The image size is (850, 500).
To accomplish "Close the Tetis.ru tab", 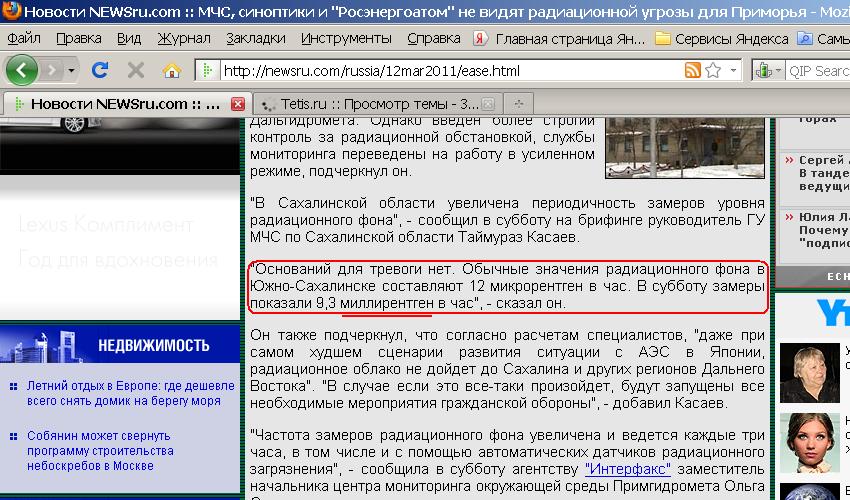I will (488, 104).
